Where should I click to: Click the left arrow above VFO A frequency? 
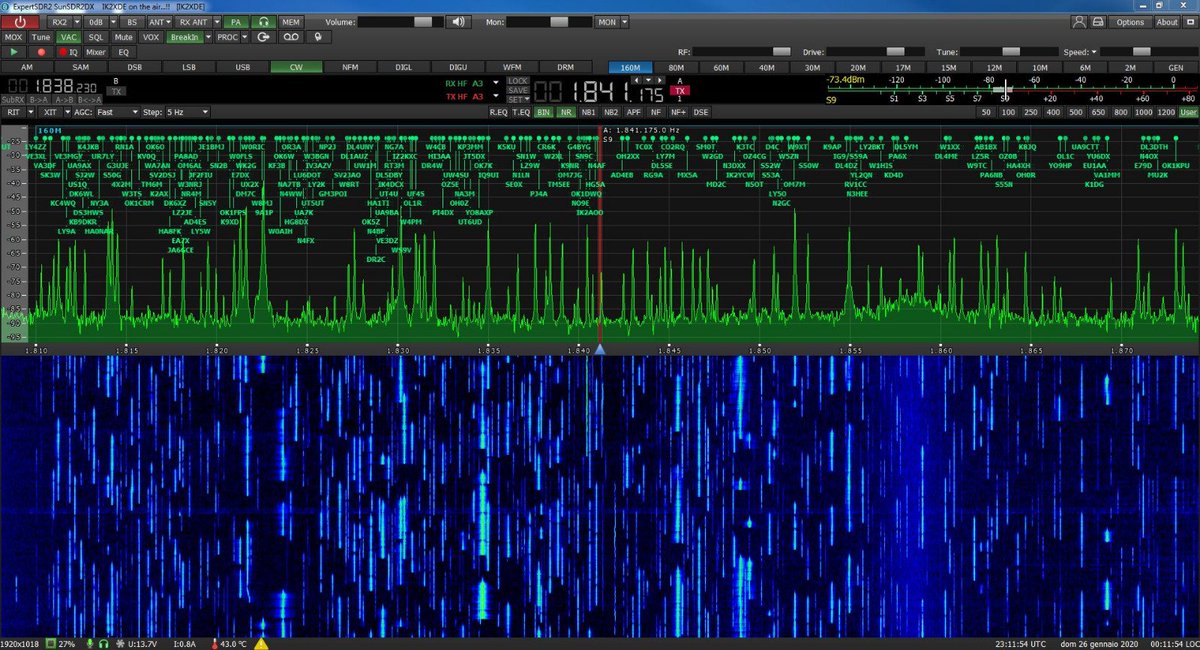(x=638, y=80)
